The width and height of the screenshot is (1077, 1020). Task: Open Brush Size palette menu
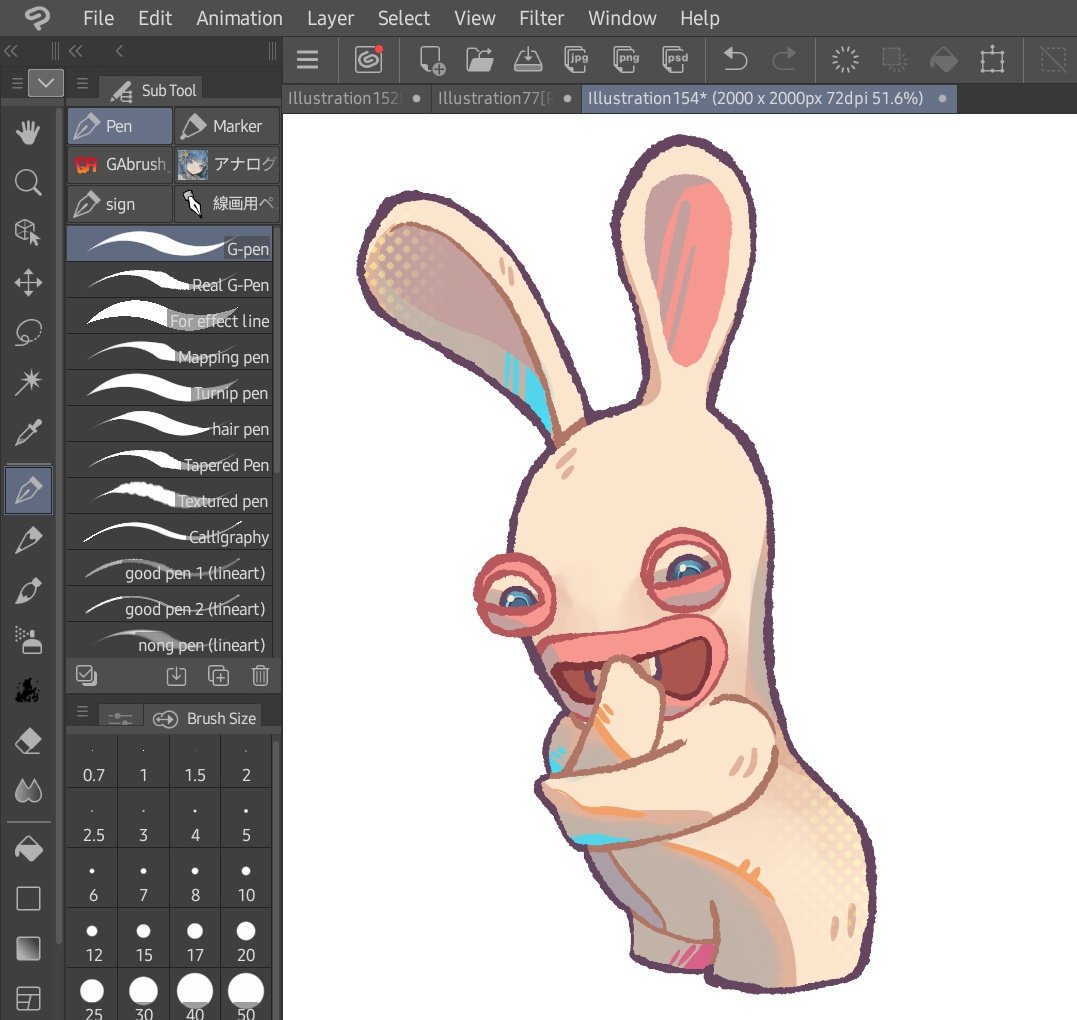82,712
